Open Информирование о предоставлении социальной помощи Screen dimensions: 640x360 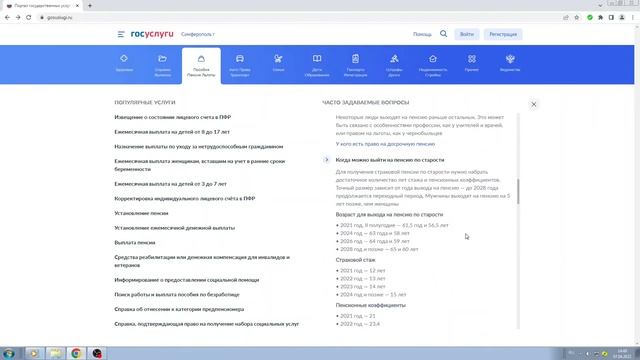coord(187,280)
